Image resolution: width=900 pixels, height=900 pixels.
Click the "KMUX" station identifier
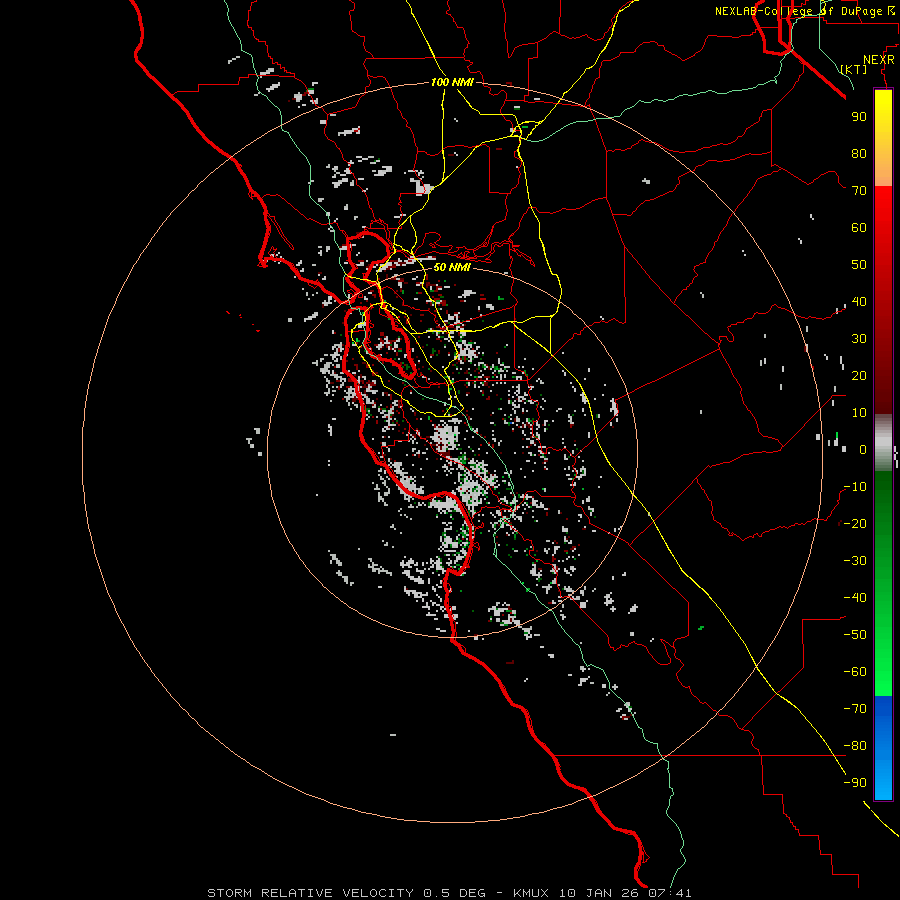pos(531,893)
